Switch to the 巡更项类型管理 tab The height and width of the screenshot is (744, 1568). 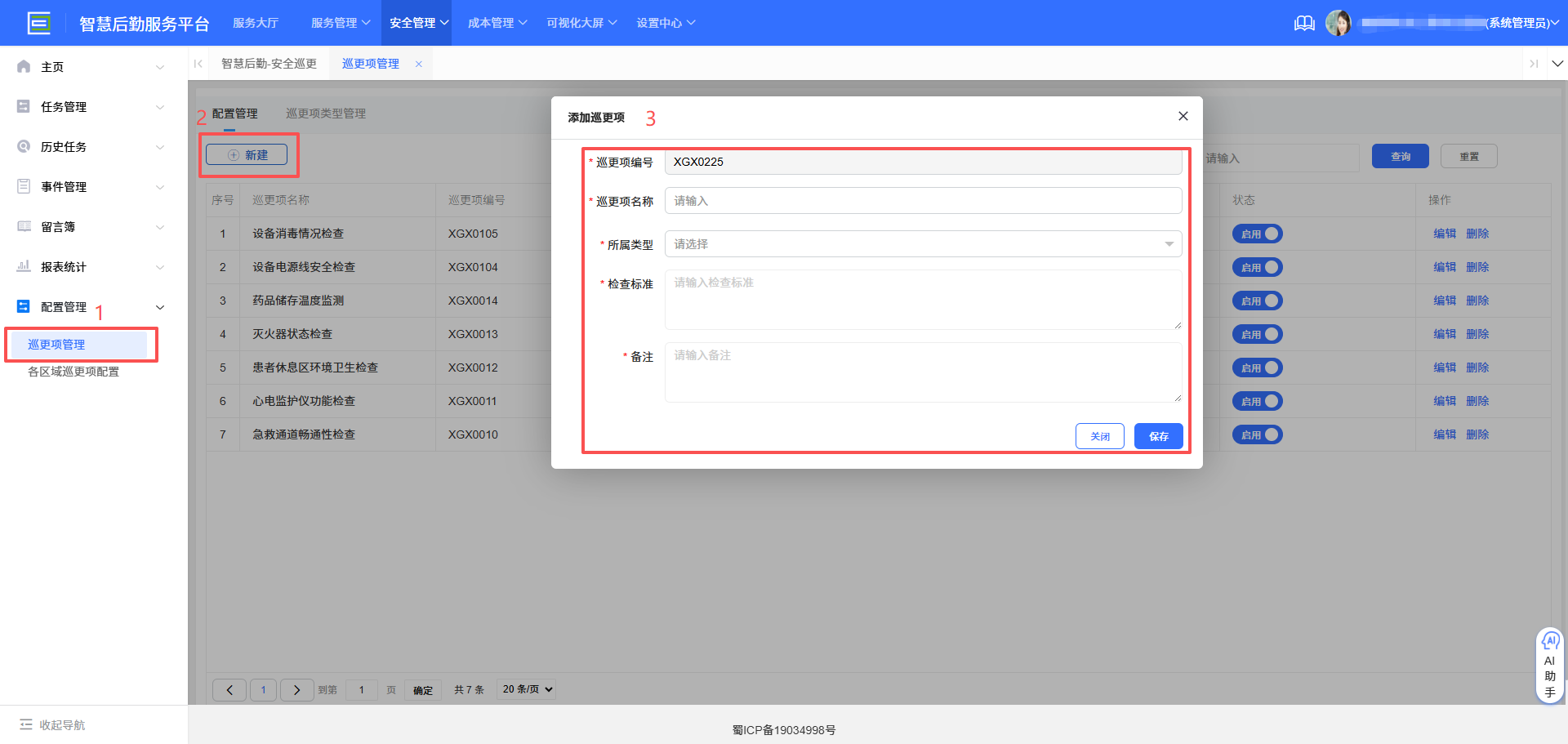[325, 114]
